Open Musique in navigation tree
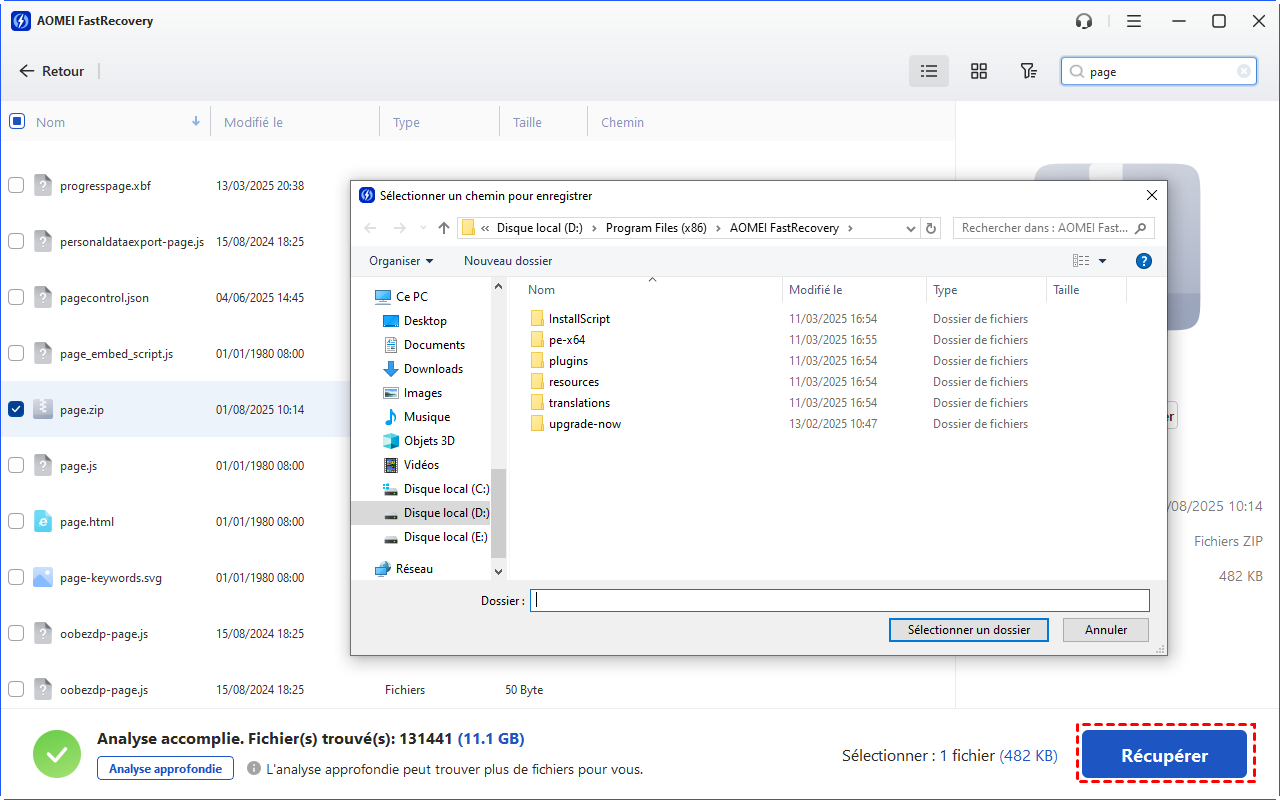This screenshot has width=1280, height=800. pos(427,417)
